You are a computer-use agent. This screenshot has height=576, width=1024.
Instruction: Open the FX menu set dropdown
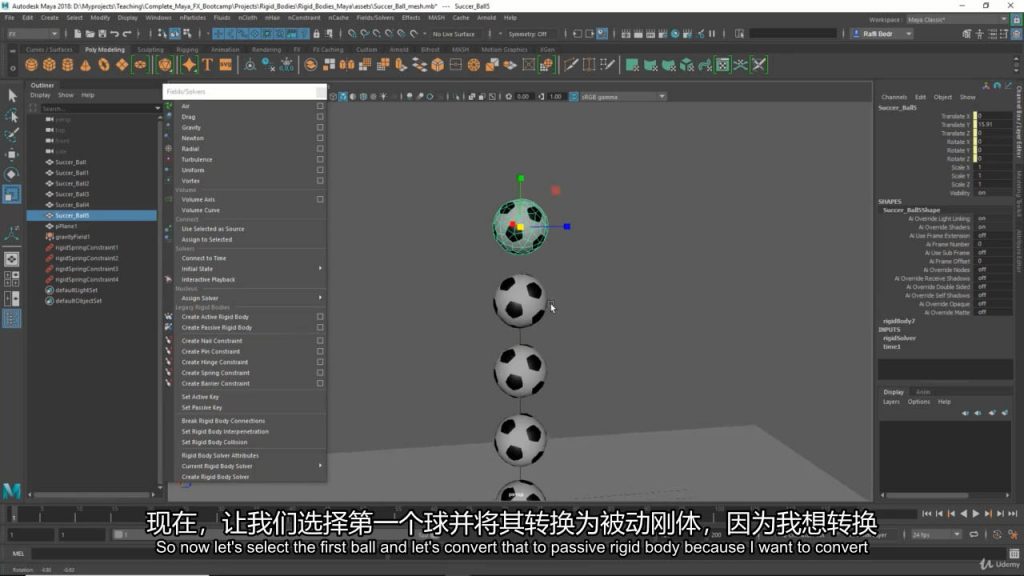33,34
